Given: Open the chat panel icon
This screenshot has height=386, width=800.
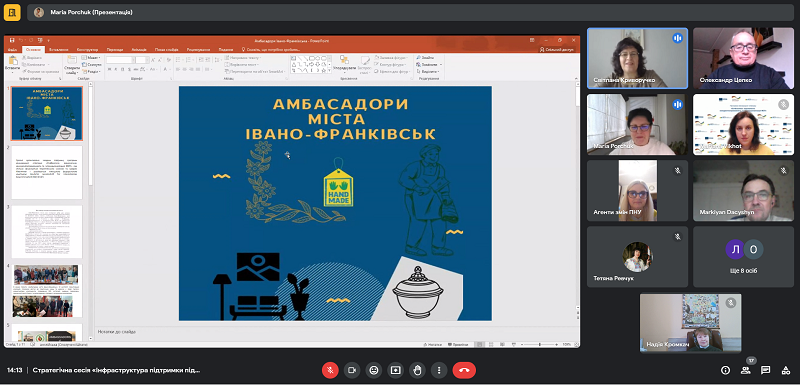Looking at the screenshot, I should click(x=765, y=370).
